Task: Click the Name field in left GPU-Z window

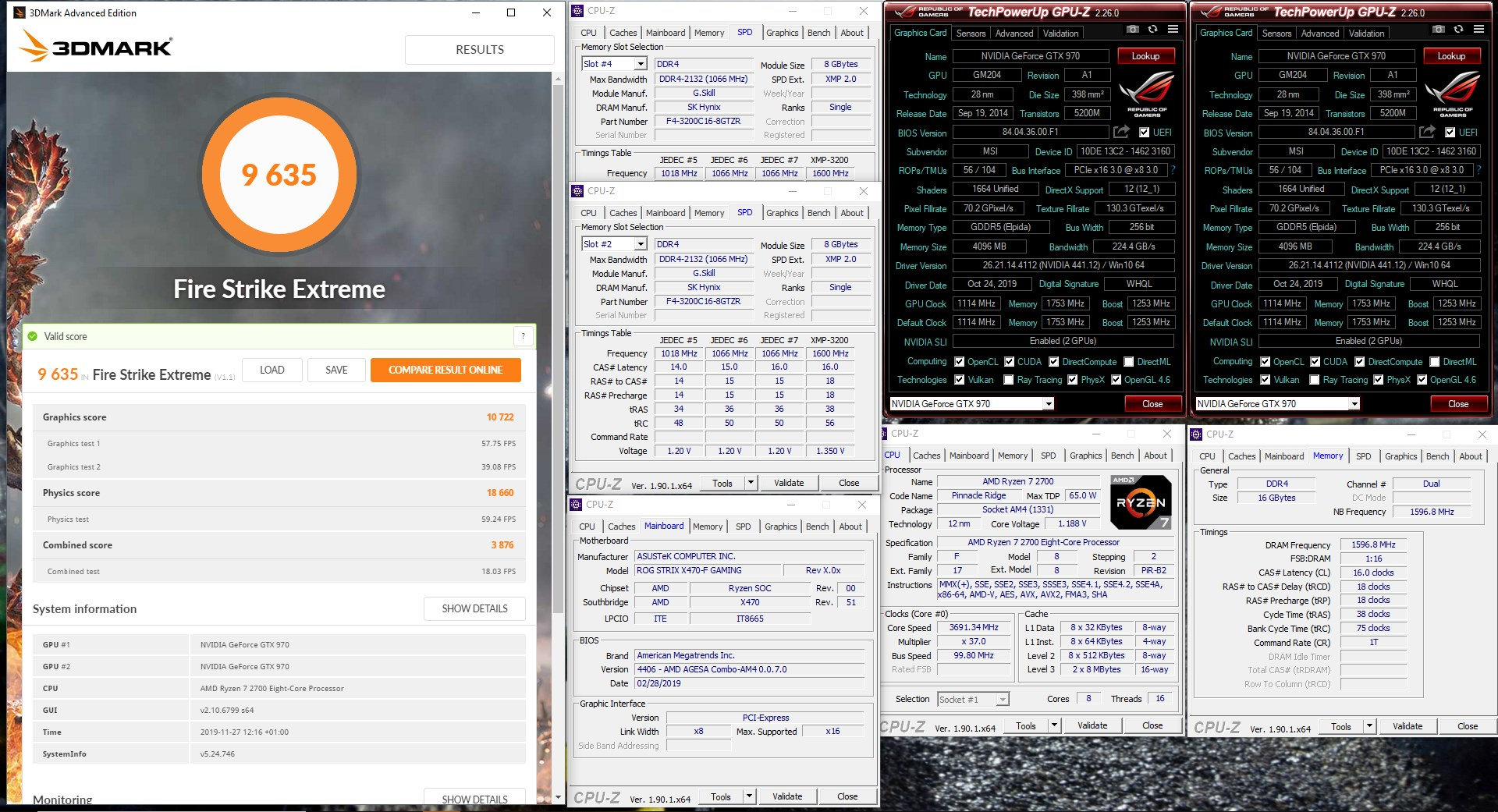Action: tap(1031, 56)
